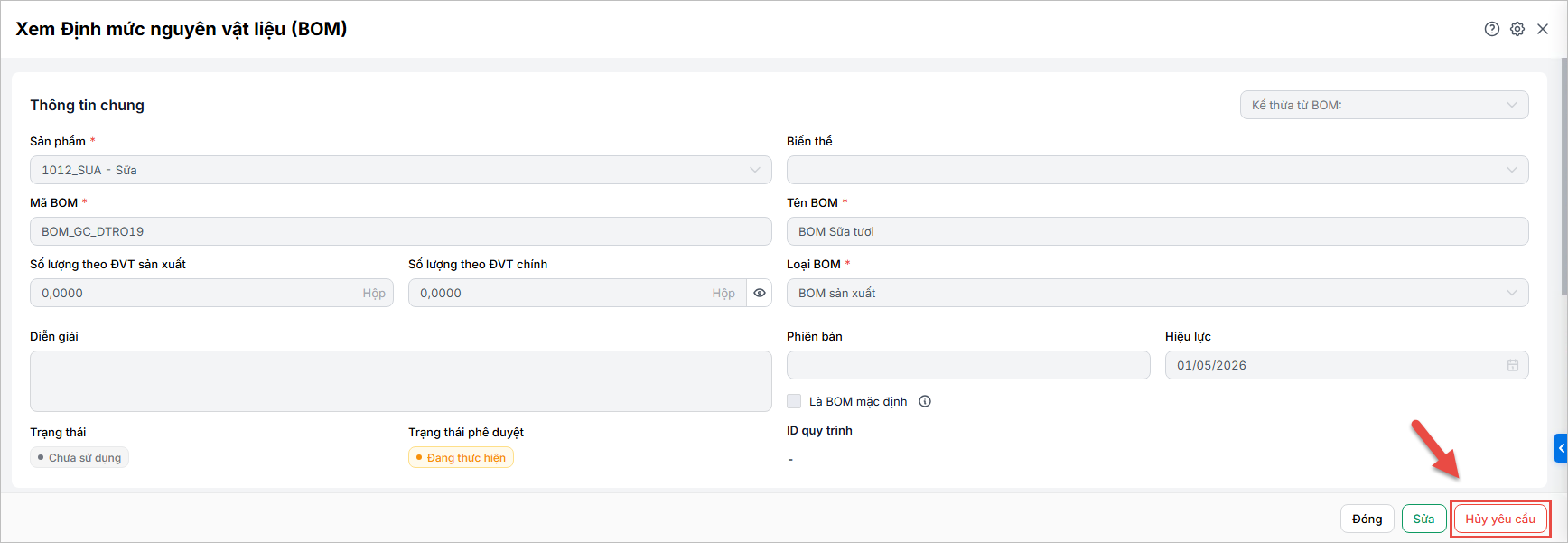Expand the blue side panel arrow
Viewport: 1568px width, 543px height.
(1561, 448)
